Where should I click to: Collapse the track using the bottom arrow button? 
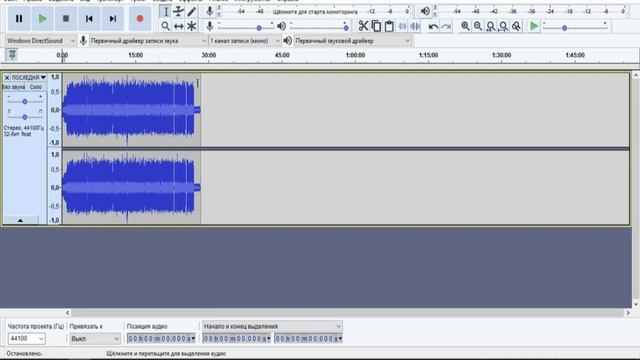coord(20,220)
